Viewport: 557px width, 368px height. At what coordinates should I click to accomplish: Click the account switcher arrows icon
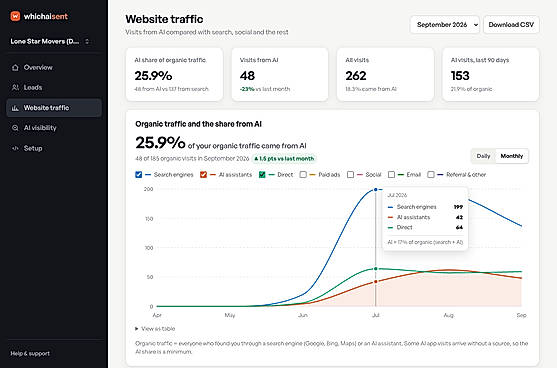click(x=87, y=42)
